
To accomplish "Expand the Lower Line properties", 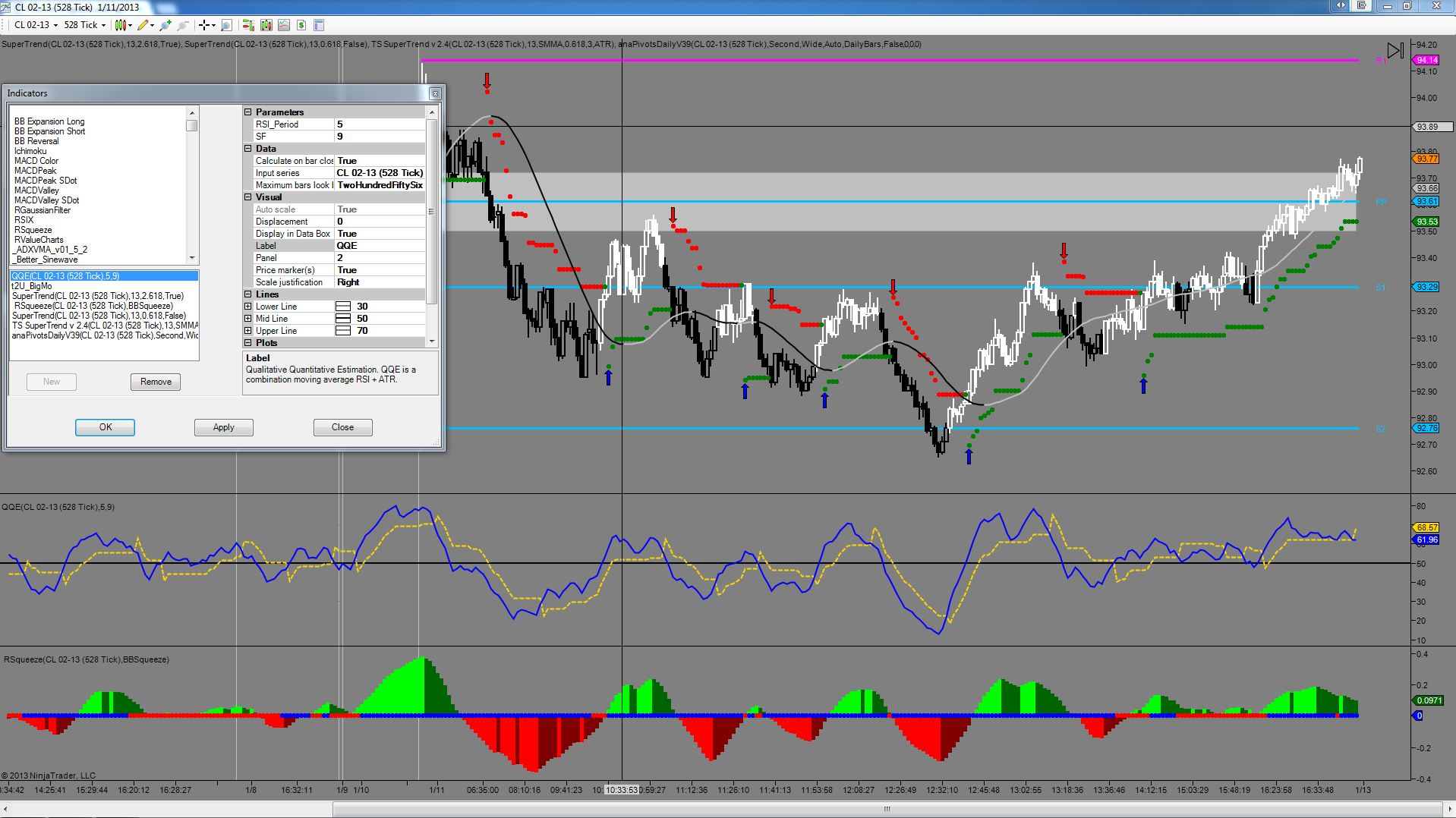I will pyautogui.click(x=247, y=307).
